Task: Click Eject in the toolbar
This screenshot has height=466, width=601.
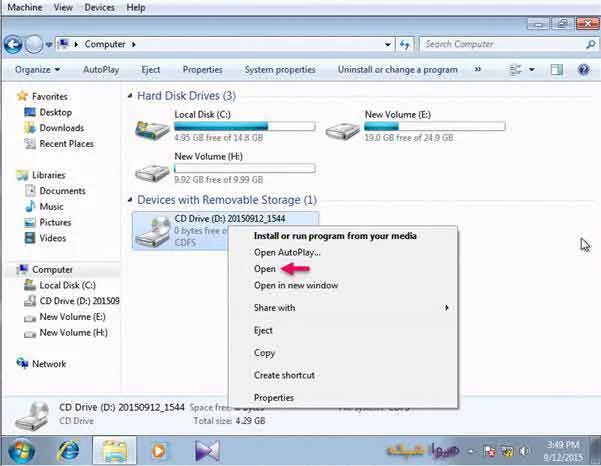Action: pyautogui.click(x=151, y=70)
